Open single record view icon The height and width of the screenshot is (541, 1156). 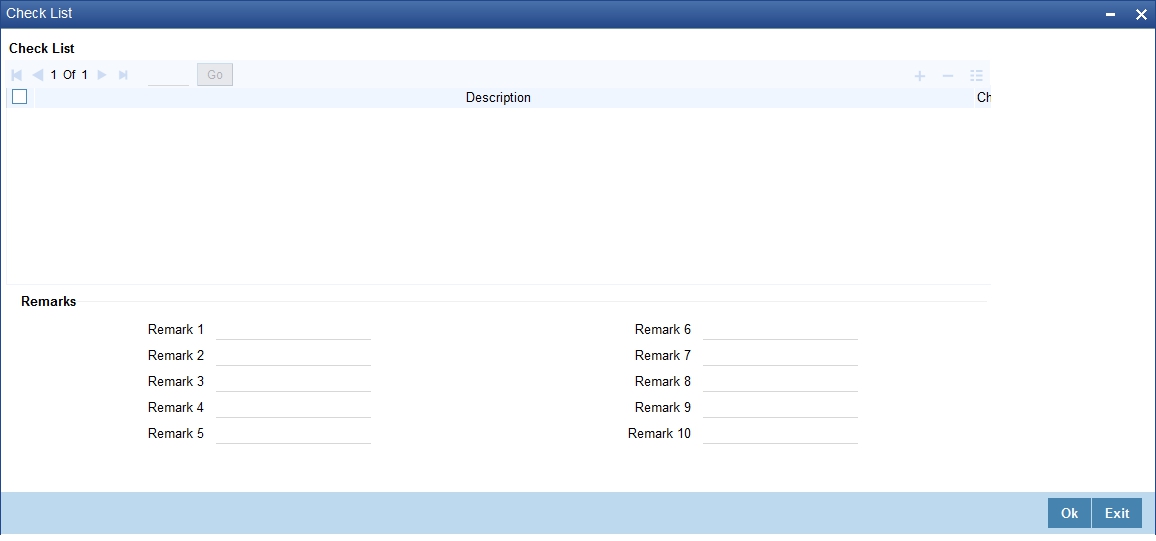[977, 76]
